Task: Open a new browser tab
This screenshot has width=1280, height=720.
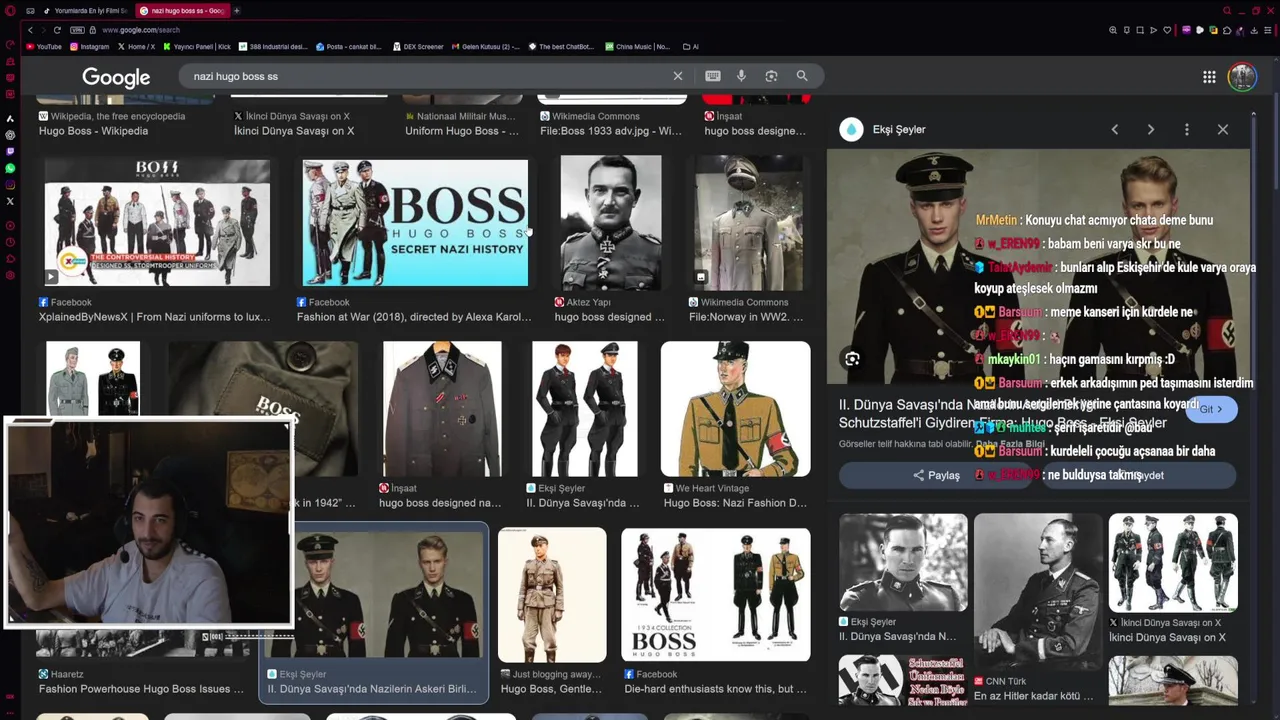Action: [x=237, y=11]
